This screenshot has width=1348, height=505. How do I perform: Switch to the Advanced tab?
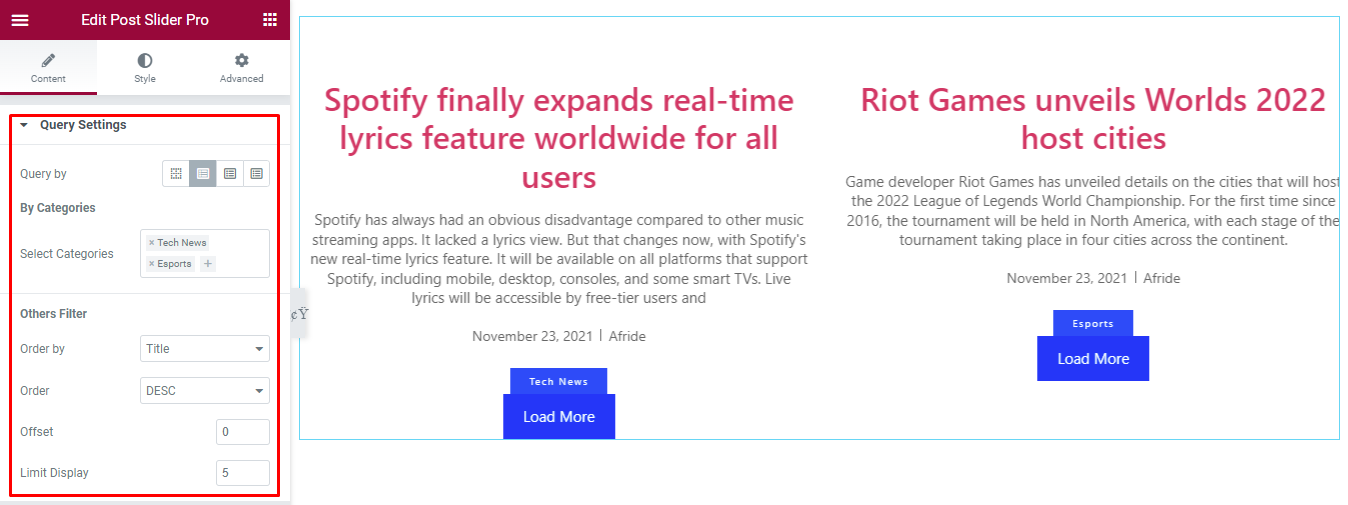[242, 68]
